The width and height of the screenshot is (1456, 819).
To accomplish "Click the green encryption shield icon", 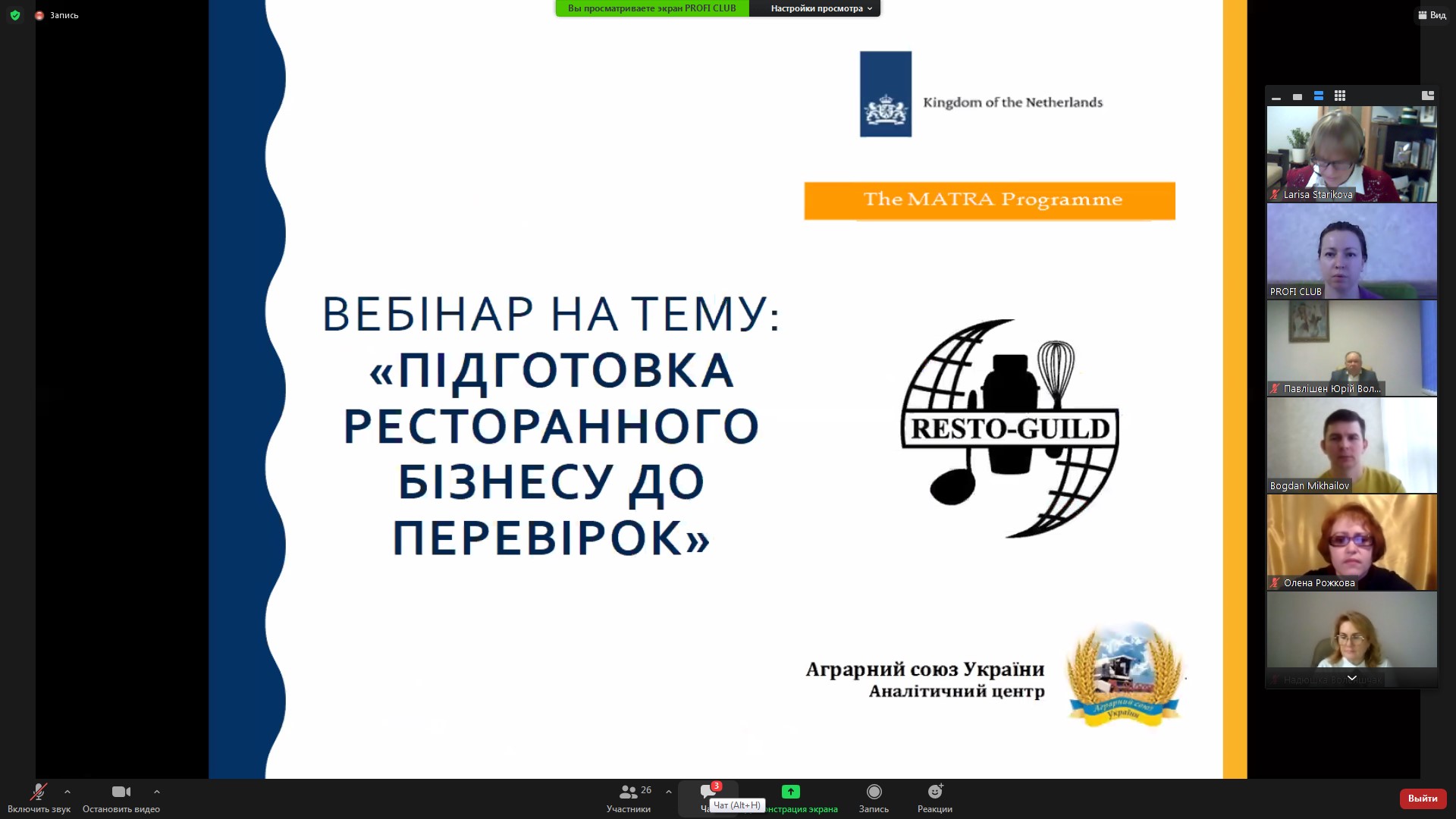I will click(15, 15).
